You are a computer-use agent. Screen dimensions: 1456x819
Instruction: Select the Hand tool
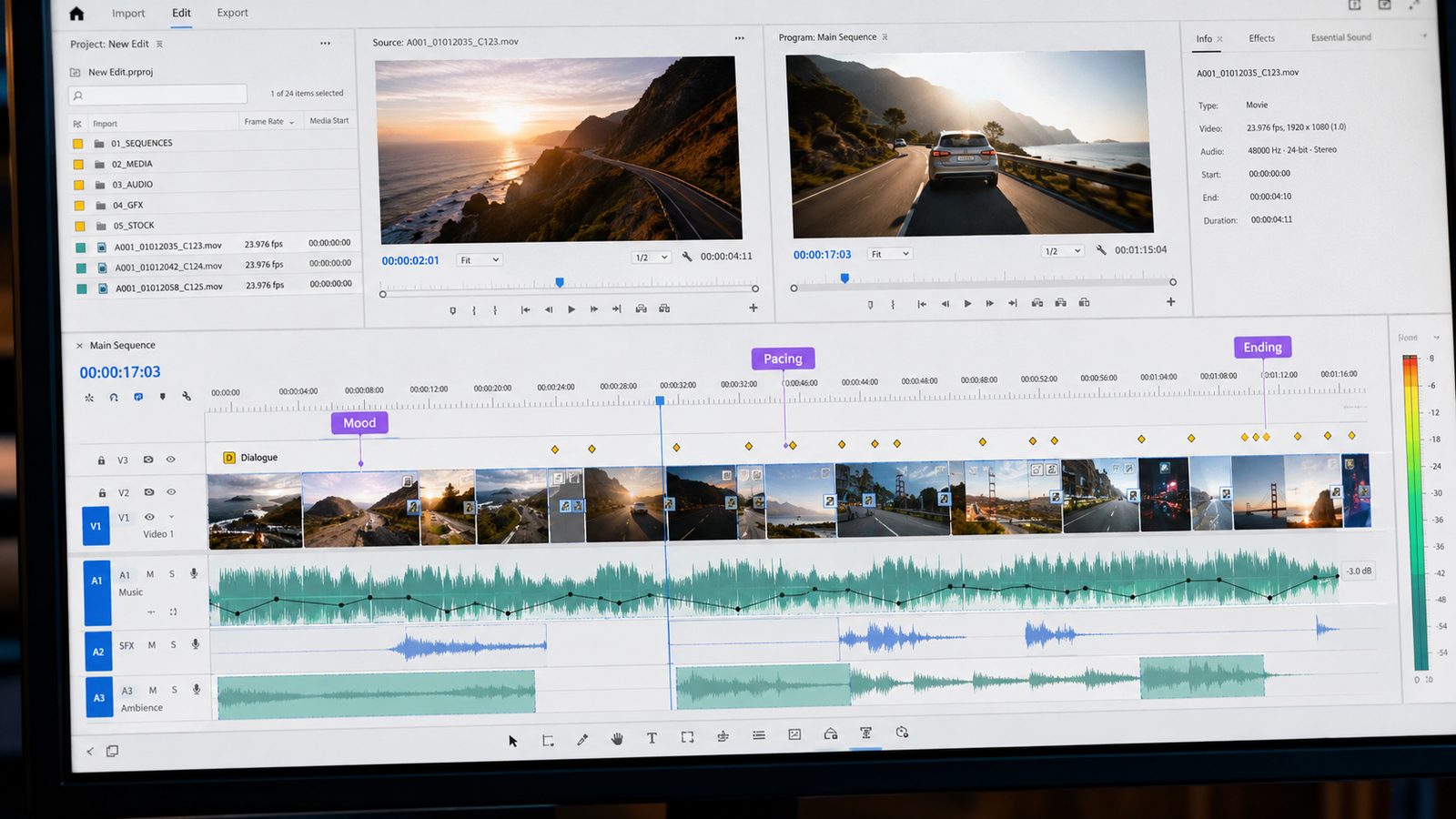617,739
